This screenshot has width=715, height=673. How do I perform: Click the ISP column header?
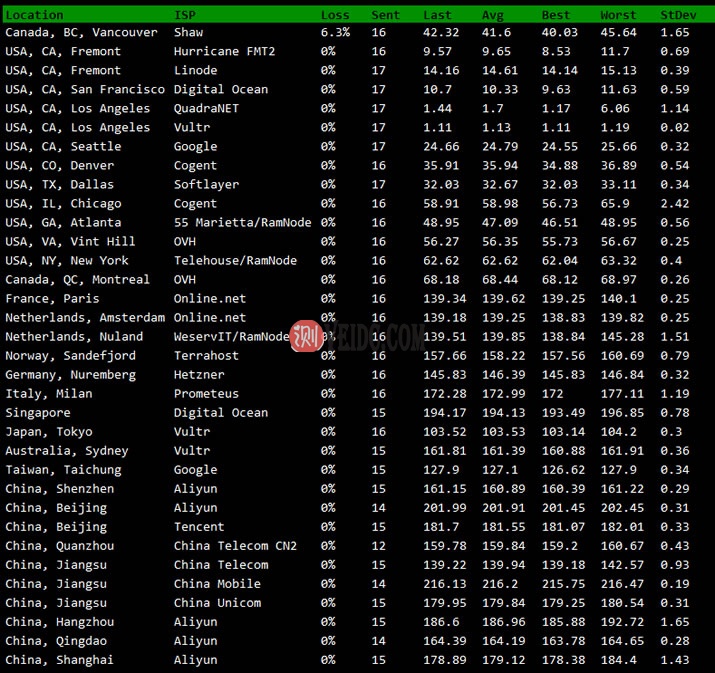point(185,15)
